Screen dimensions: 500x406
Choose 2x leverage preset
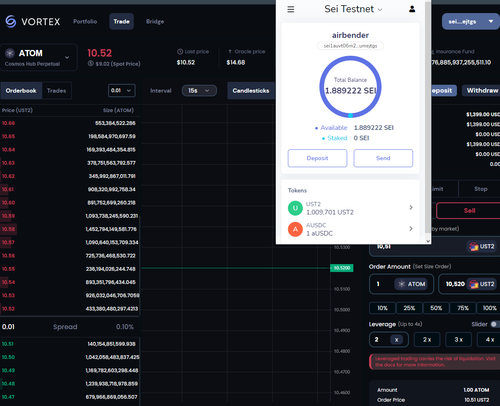427,340
